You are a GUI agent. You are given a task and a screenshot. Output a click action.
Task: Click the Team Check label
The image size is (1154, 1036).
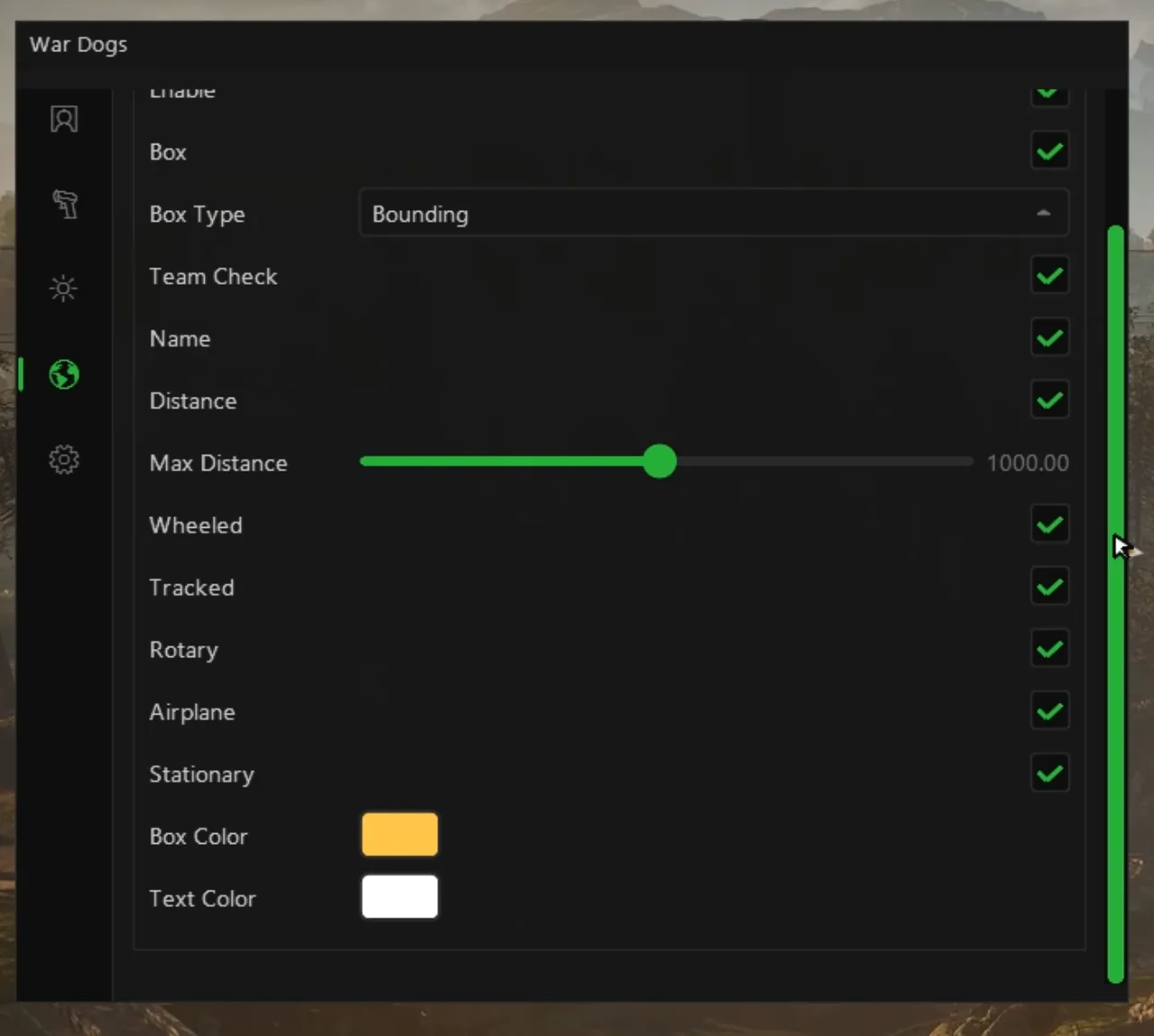click(213, 277)
